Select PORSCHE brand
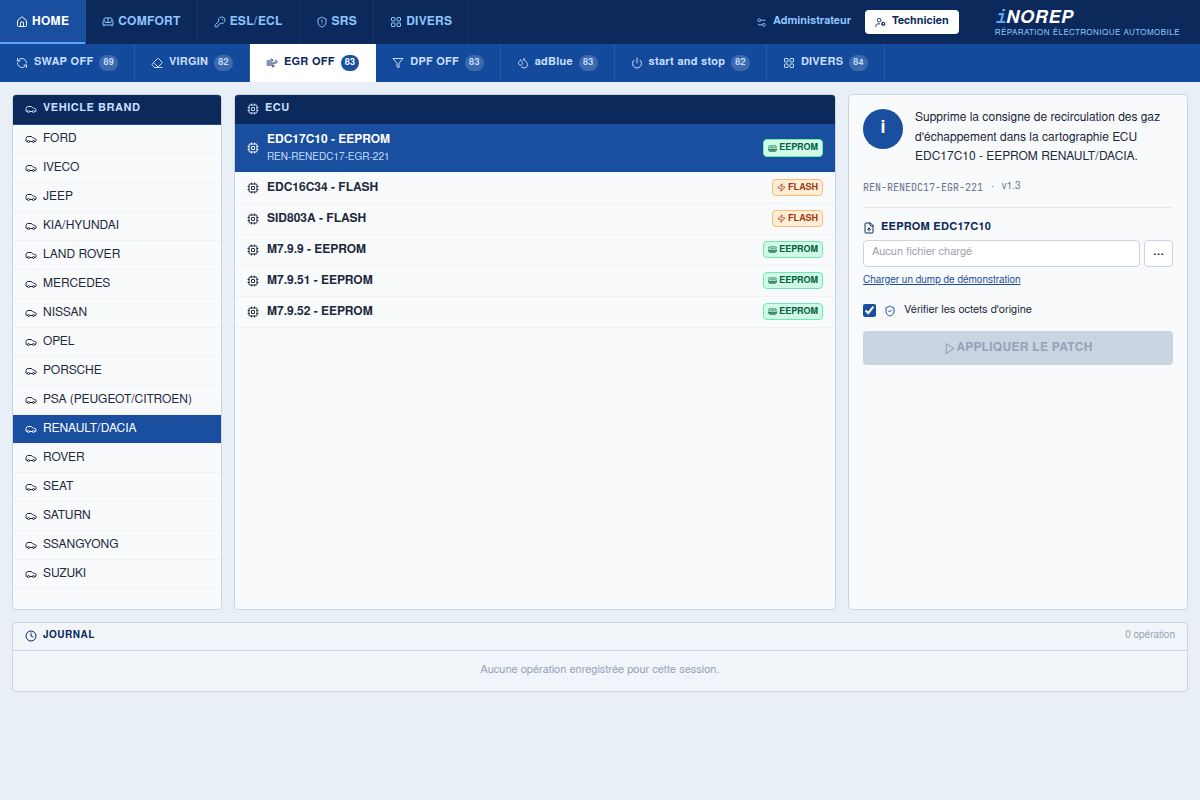Image resolution: width=1200 pixels, height=800 pixels. 117,371
